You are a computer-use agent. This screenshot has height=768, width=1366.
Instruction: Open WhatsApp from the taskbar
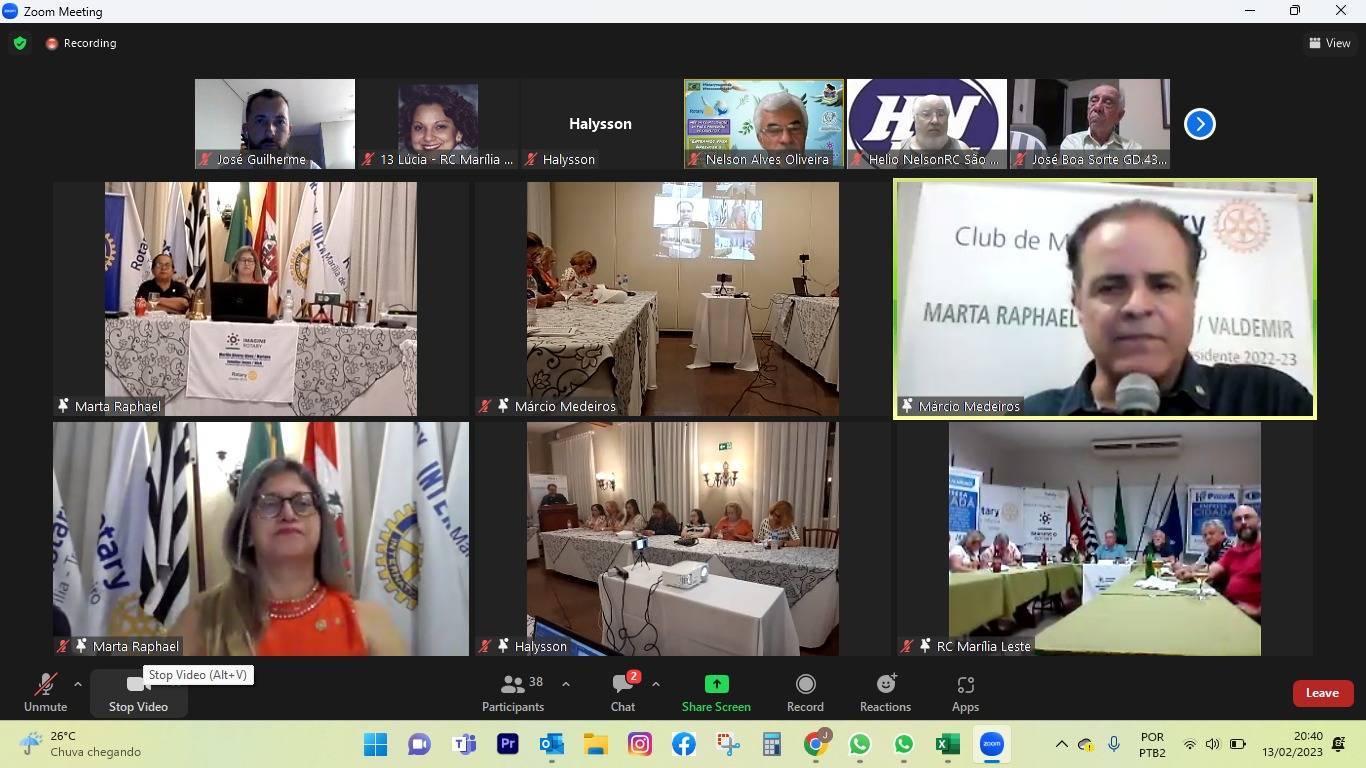click(x=860, y=744)
